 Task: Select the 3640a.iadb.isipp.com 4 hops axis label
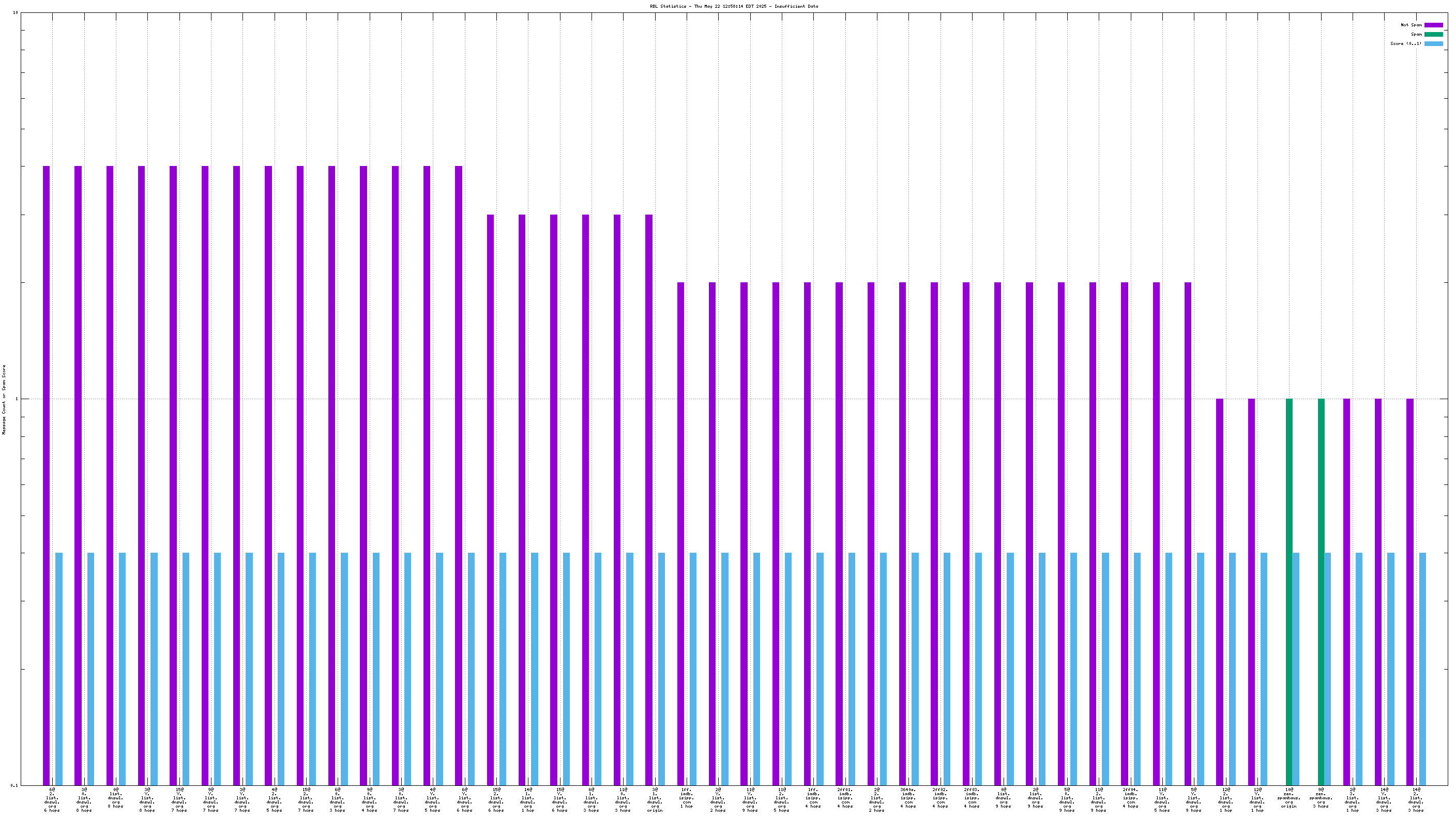(x=908, y=797)
